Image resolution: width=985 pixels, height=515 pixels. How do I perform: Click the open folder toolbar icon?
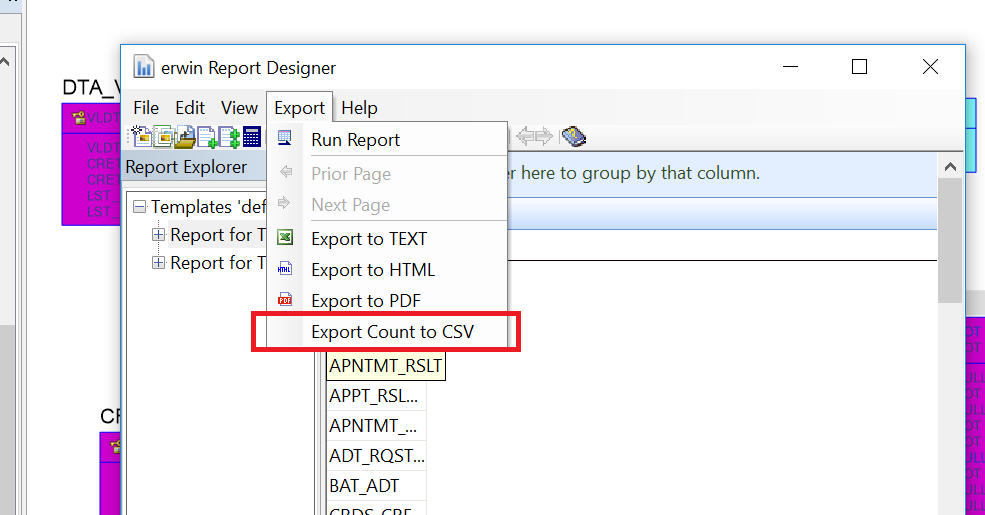pyautogui.click(x=185, y=136)
